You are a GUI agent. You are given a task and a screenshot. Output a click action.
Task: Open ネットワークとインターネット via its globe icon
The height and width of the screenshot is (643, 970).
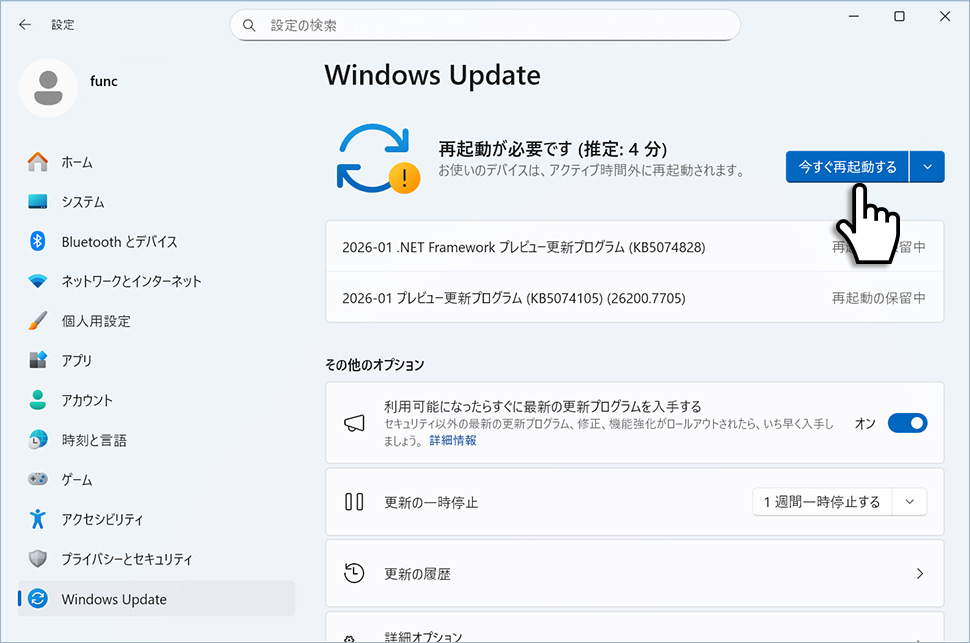(38, 281)
